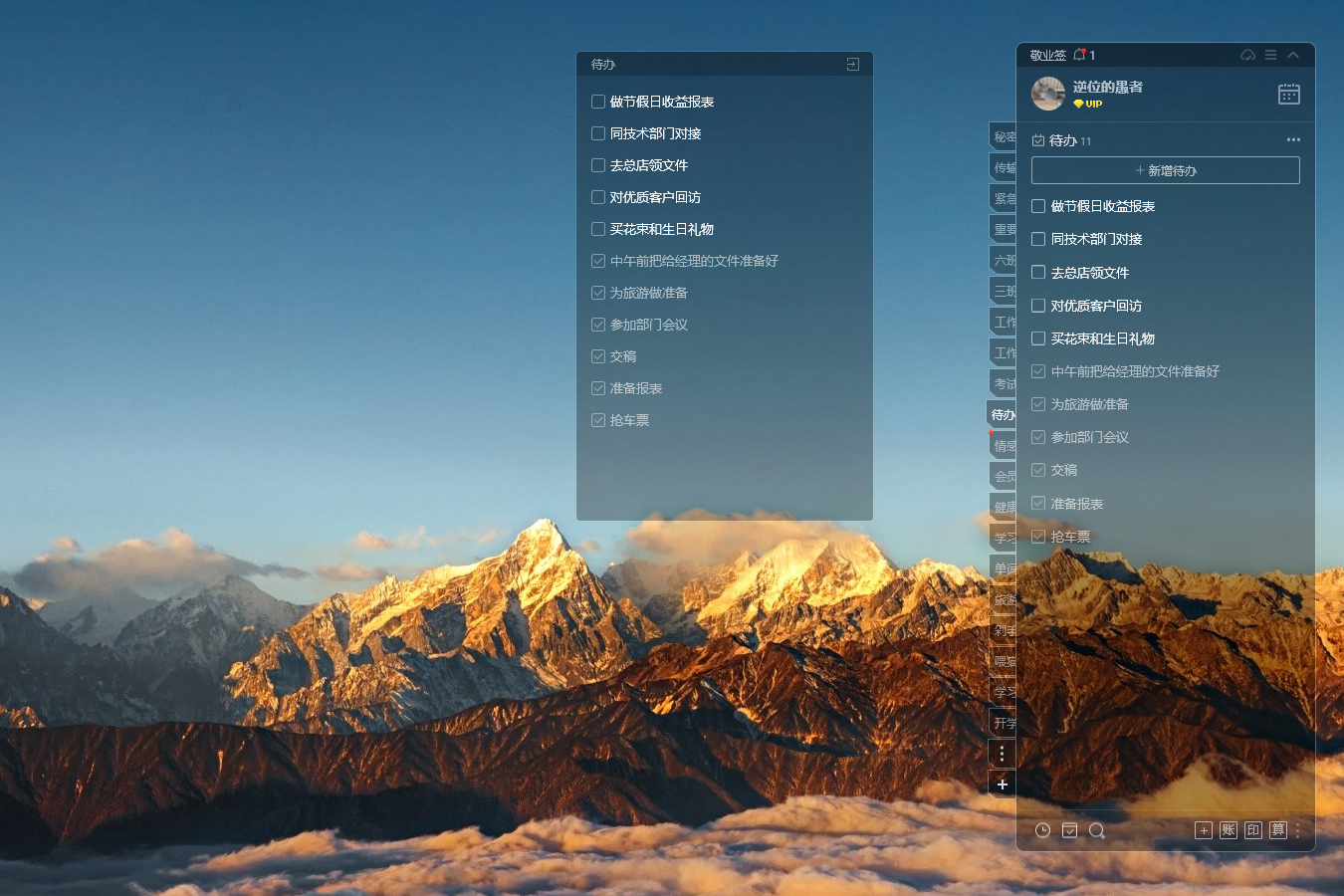Viewport: 1344px width, 896px height.
Task: Open the 旅游 category tab
Action: point(1004,599)
